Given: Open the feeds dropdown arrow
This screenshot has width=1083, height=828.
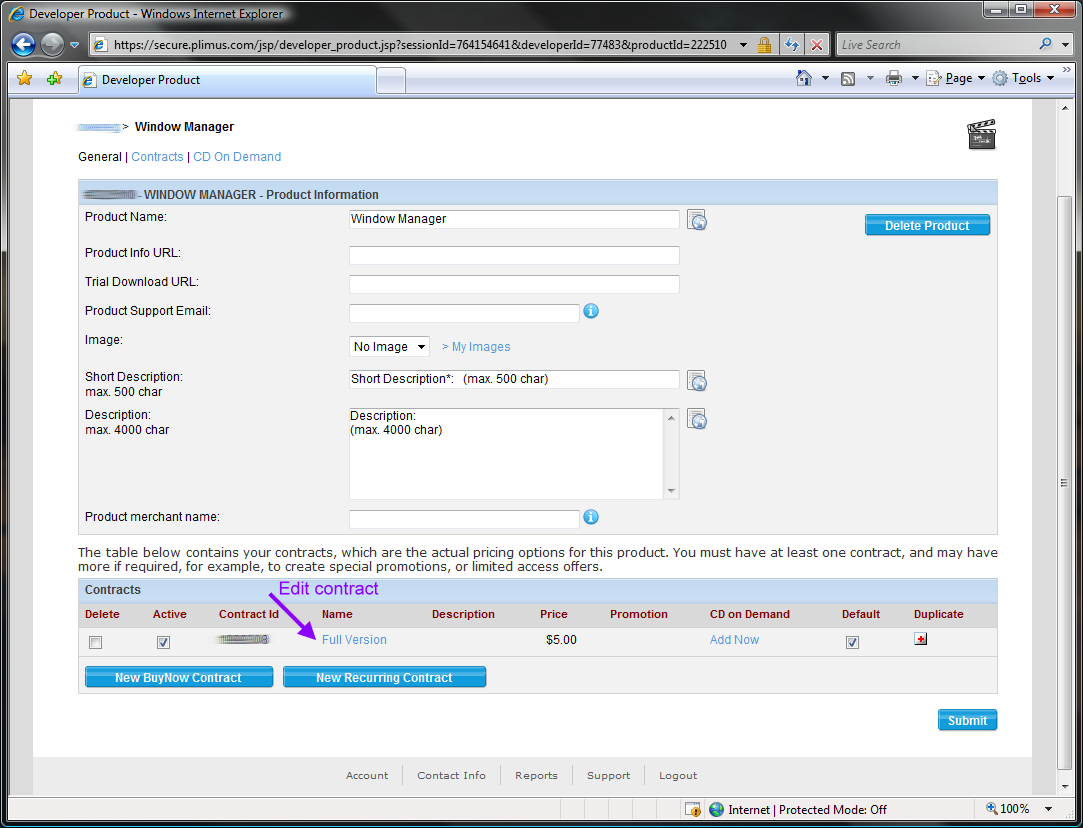Looking at the screenshot, I should click(870, 79).
